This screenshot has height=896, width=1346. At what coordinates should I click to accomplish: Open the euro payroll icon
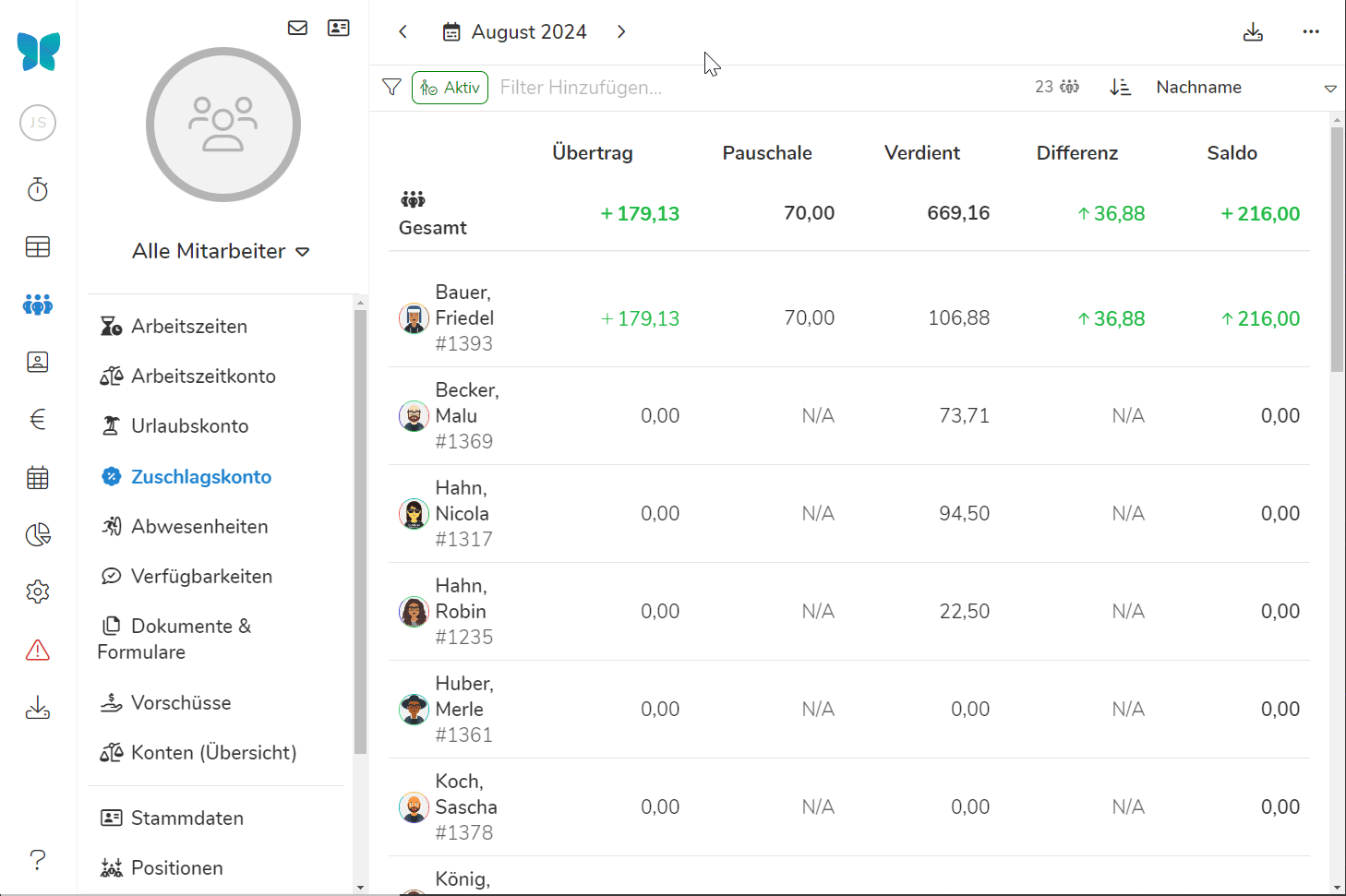[x=38, y=420]
